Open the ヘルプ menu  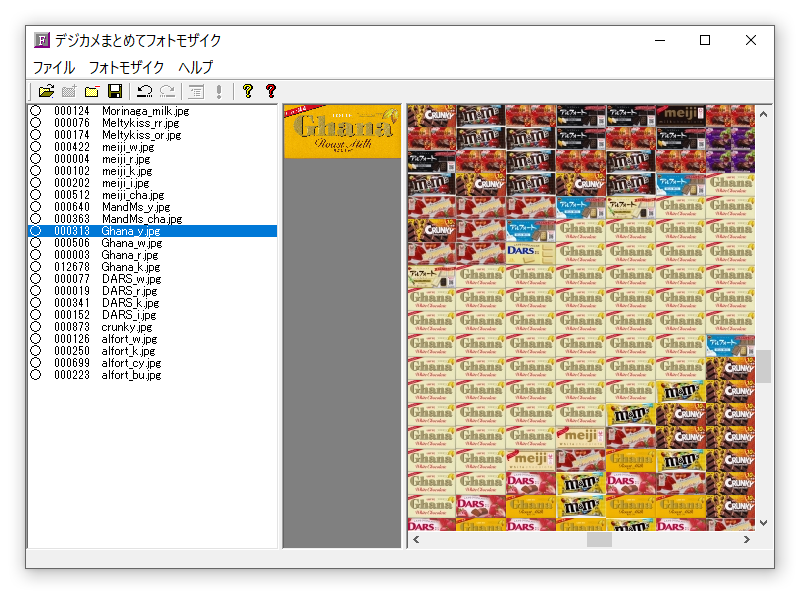(196, 67)
